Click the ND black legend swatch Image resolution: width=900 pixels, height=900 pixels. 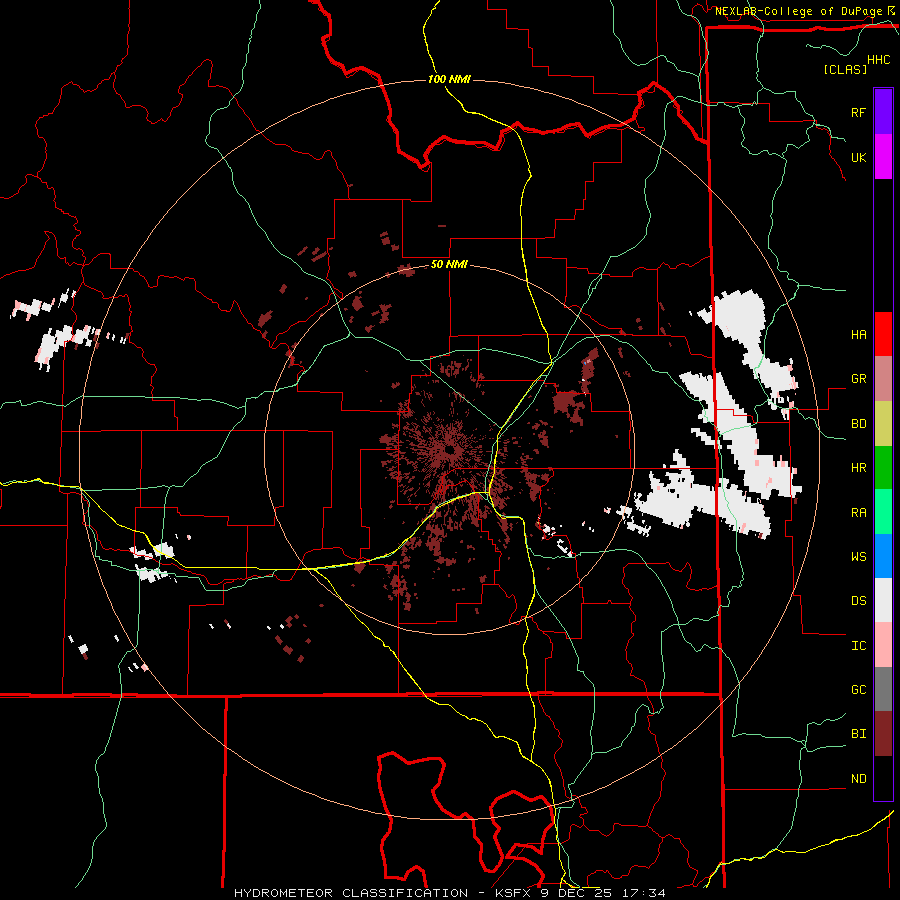tap(883, 778)
